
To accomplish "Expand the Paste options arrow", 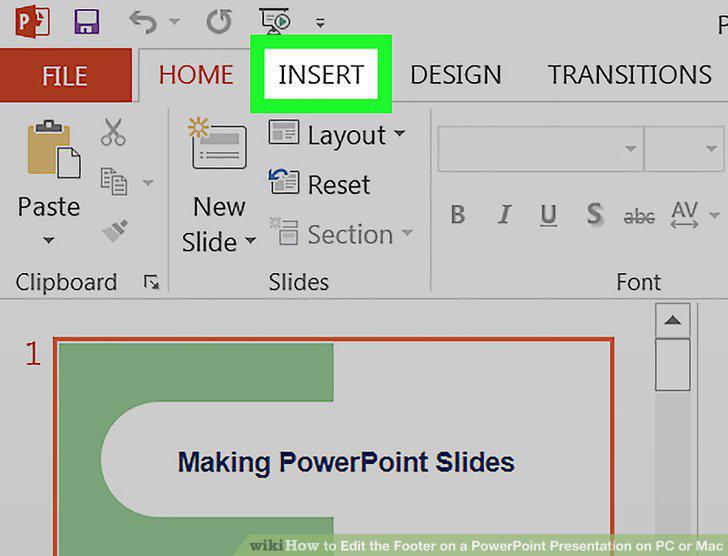I will pyautogui.click(x=49, y=240).
